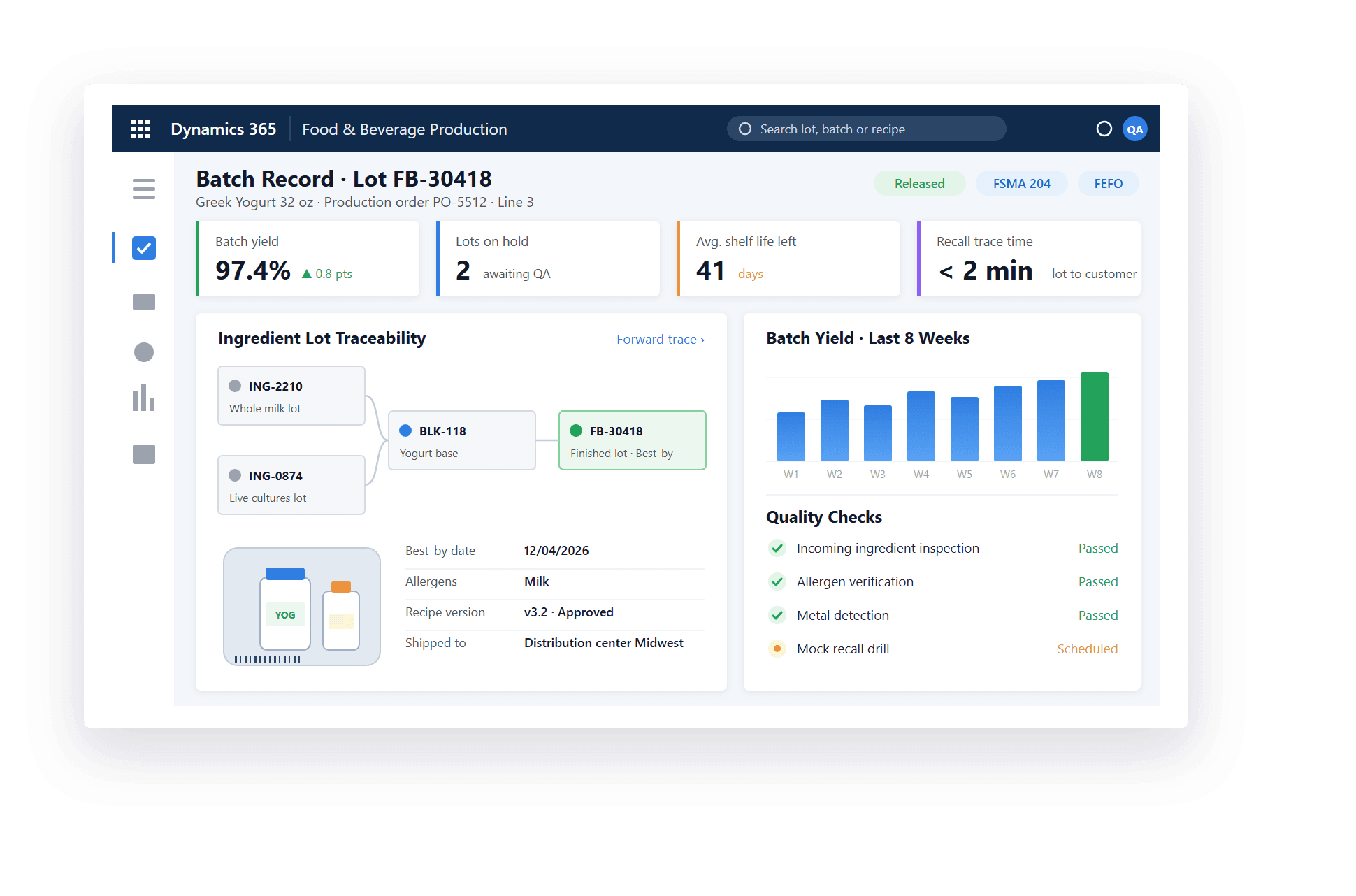Click Dynamics 365 brand title
The image size is (1356, 896).
(224, 129)
